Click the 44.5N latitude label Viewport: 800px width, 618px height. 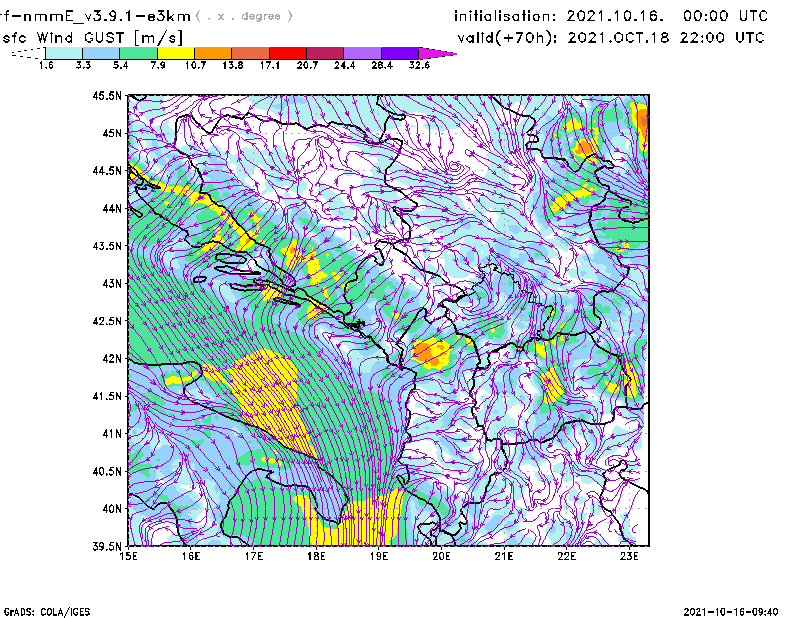point(108,170)
